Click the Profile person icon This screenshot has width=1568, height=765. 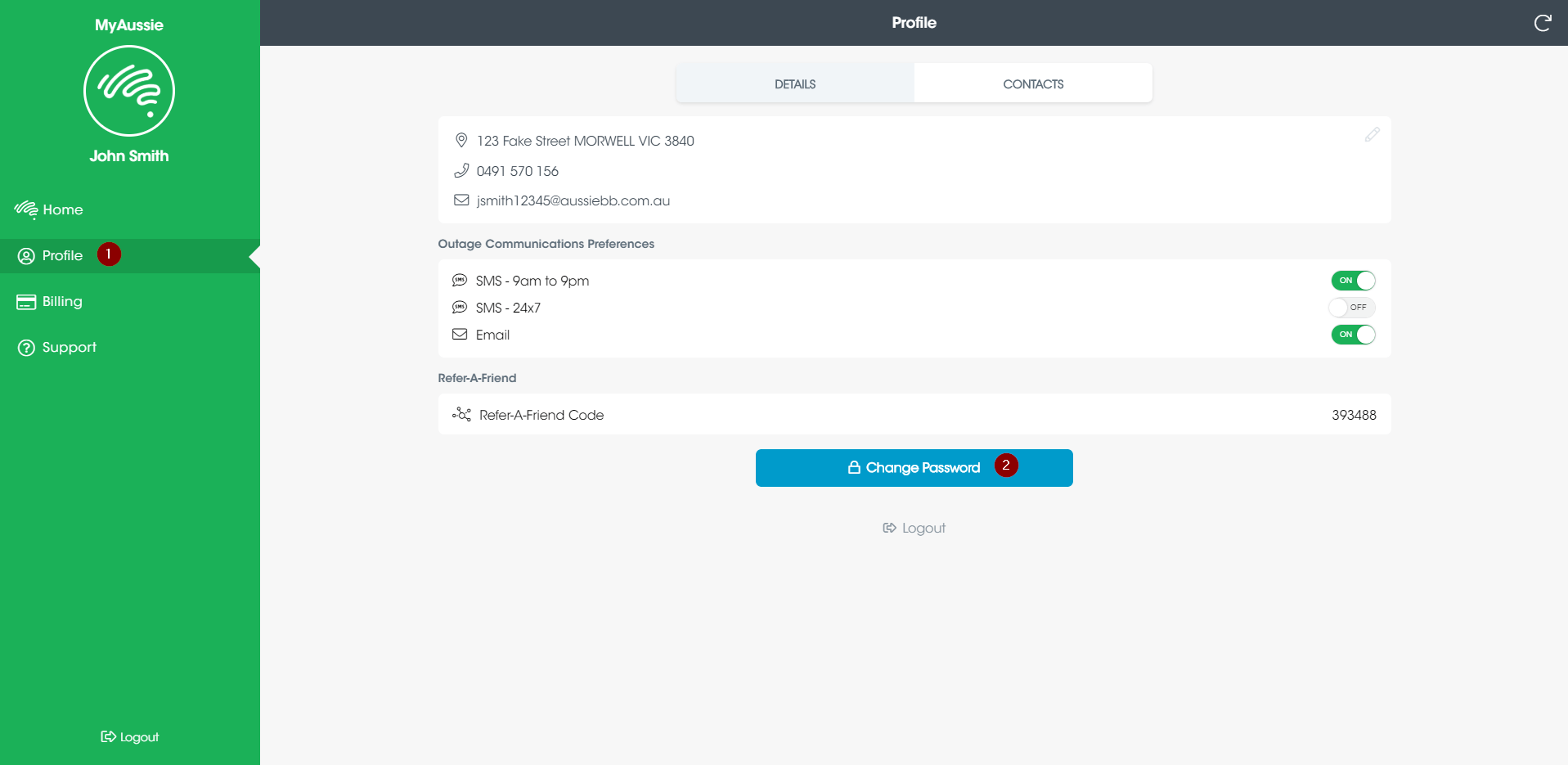[x=25, y=255]
